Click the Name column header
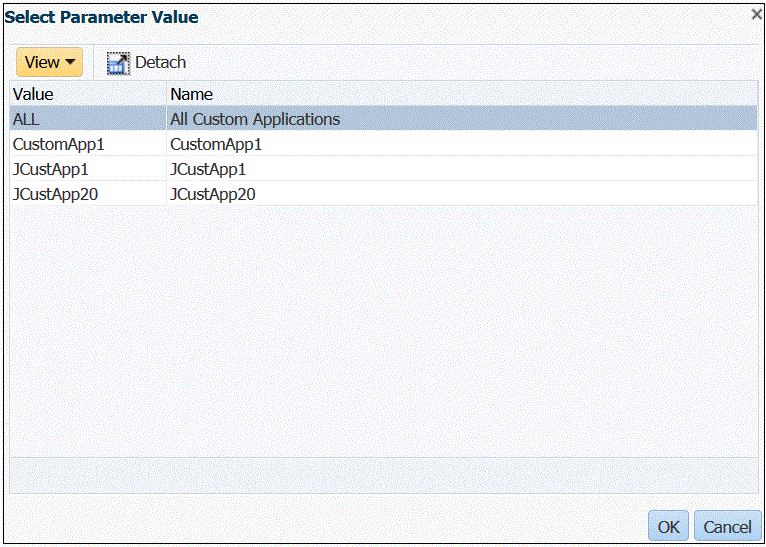The height and width of the screenshot is (547, 766). tap(192, 94)
